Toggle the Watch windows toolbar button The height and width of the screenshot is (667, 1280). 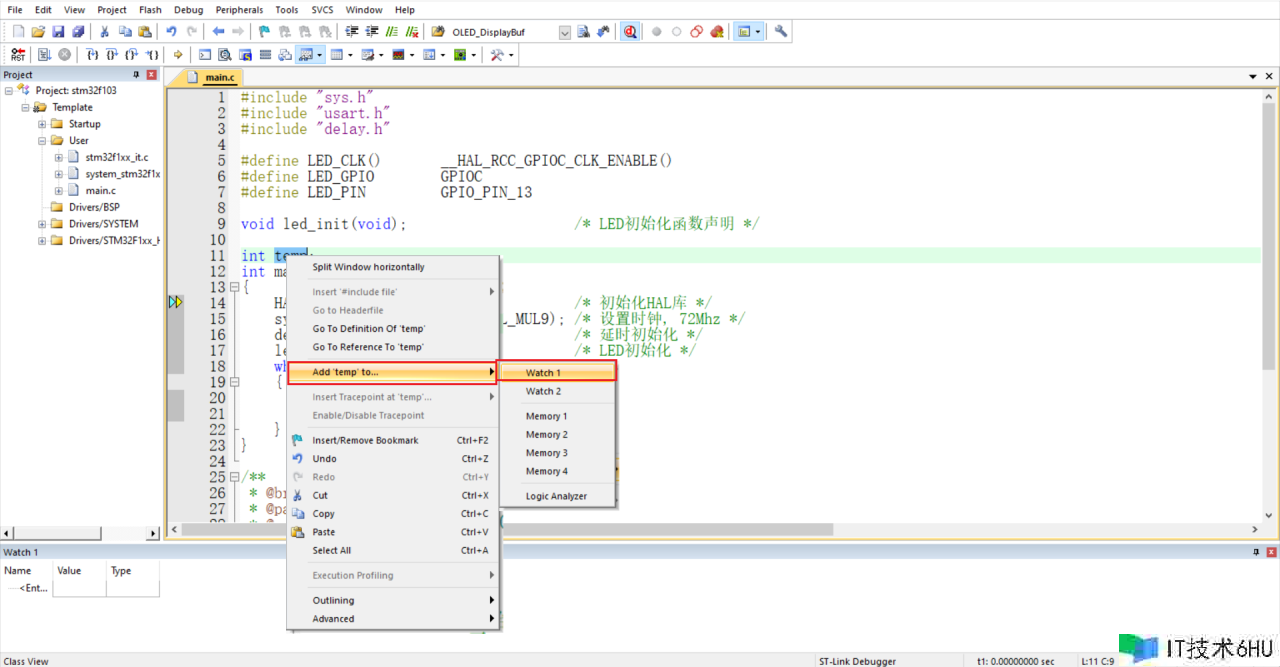click(x=307, y=55)
